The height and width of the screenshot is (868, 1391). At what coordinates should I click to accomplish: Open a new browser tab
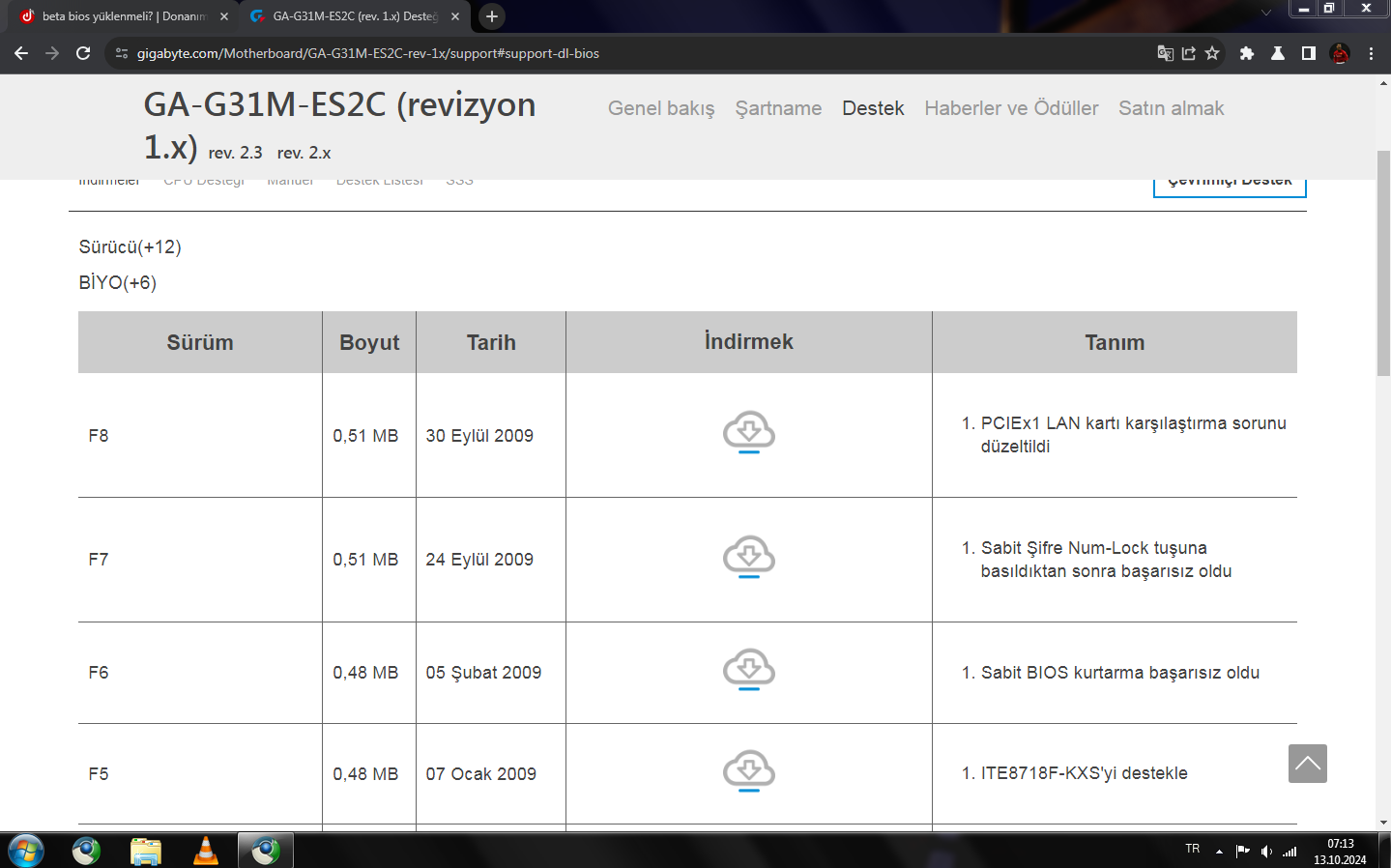492,16
